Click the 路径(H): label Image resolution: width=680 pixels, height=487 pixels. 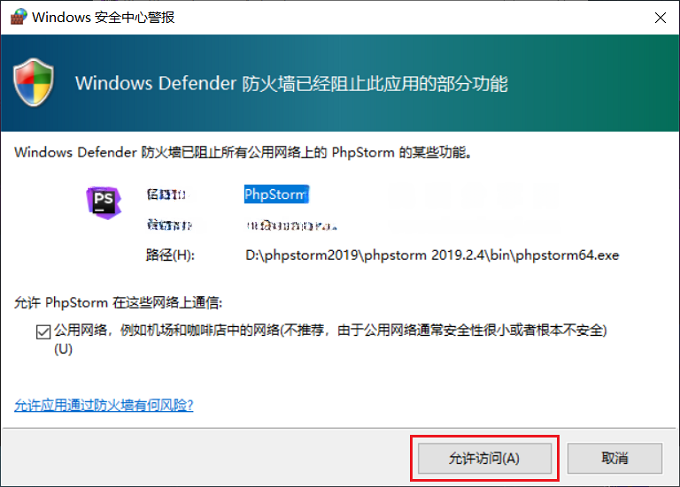click(x=170, y=255)
